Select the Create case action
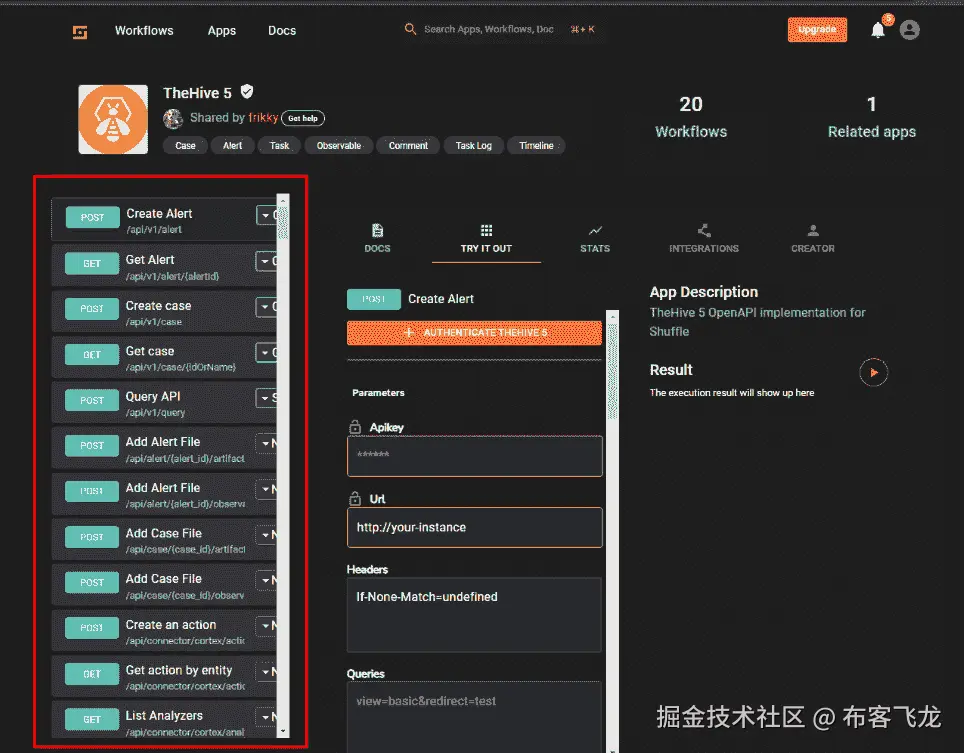 pos(164,312)
